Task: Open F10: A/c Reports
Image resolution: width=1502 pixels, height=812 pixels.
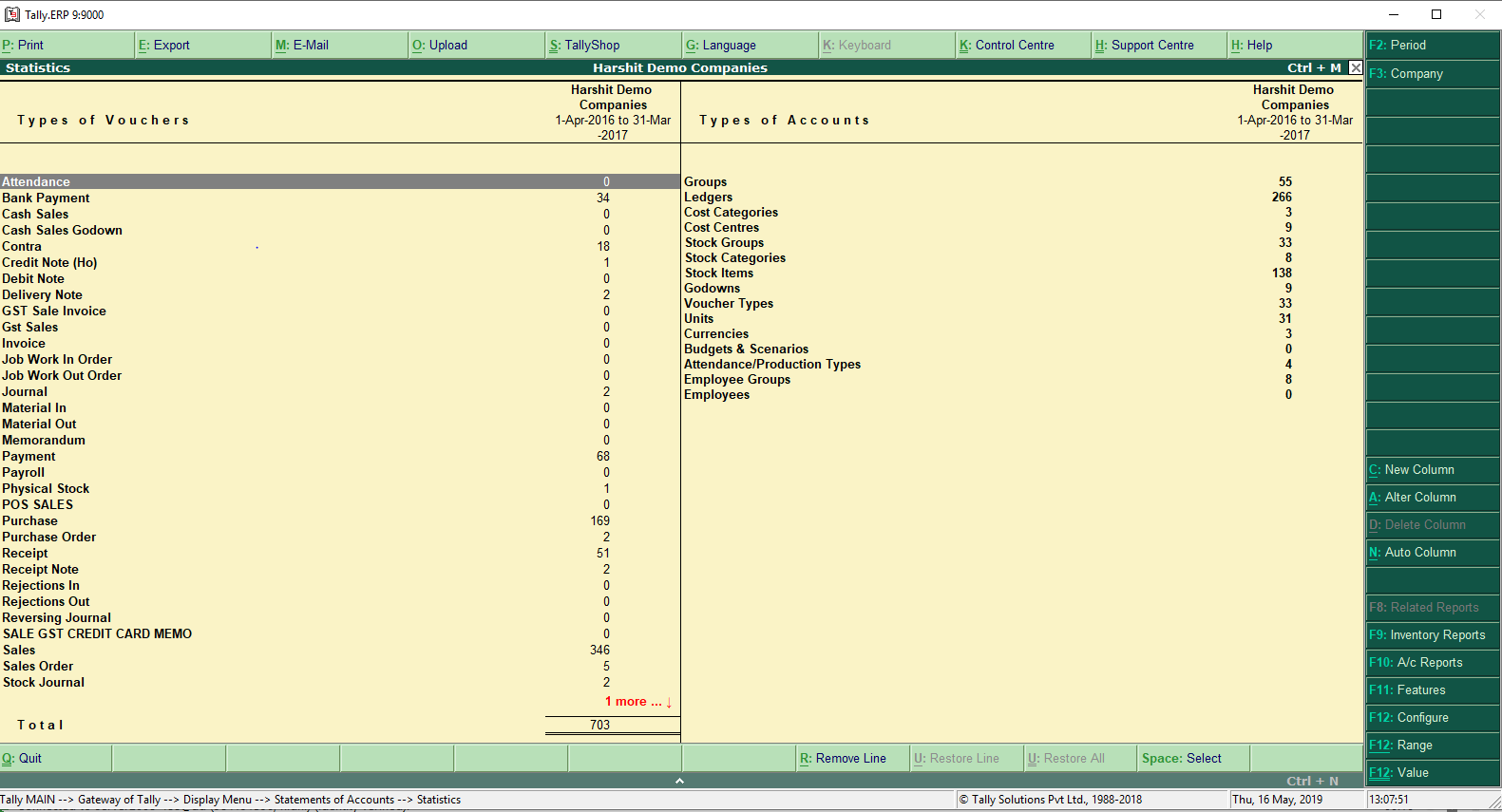Action: point(1433,662)
